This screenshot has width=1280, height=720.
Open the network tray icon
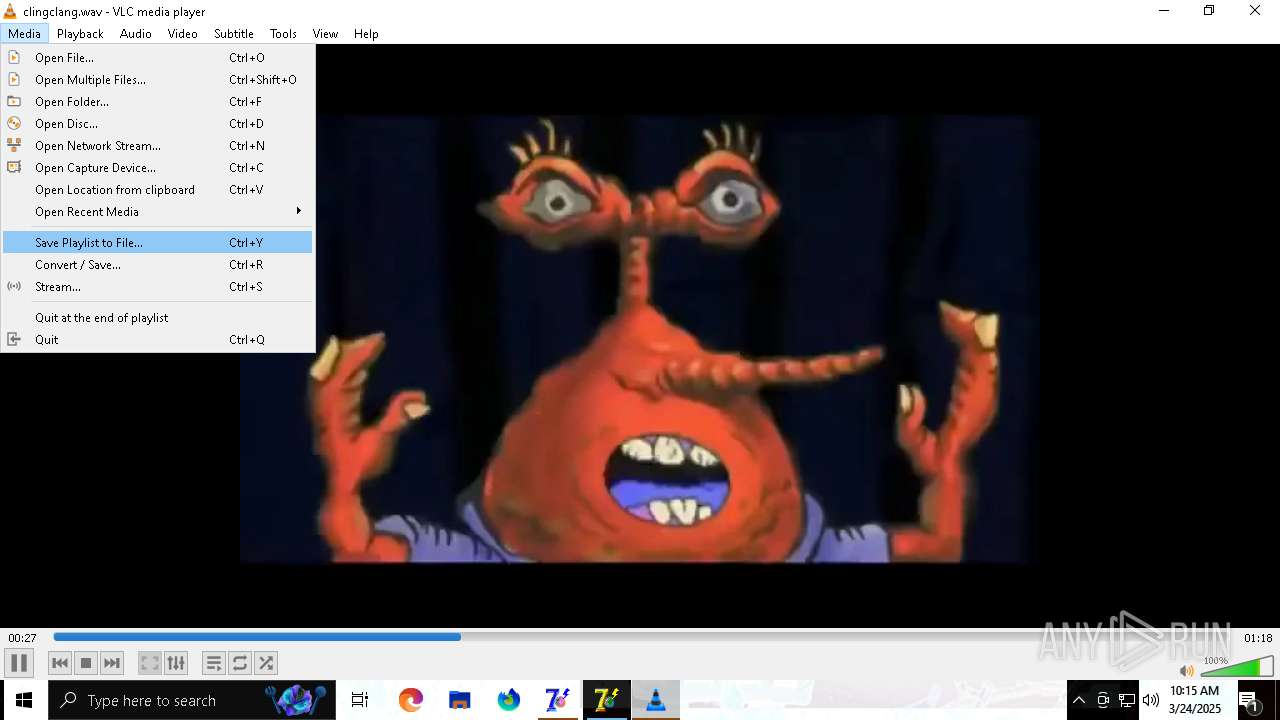pyautogui.click(x=1127, y=700)
